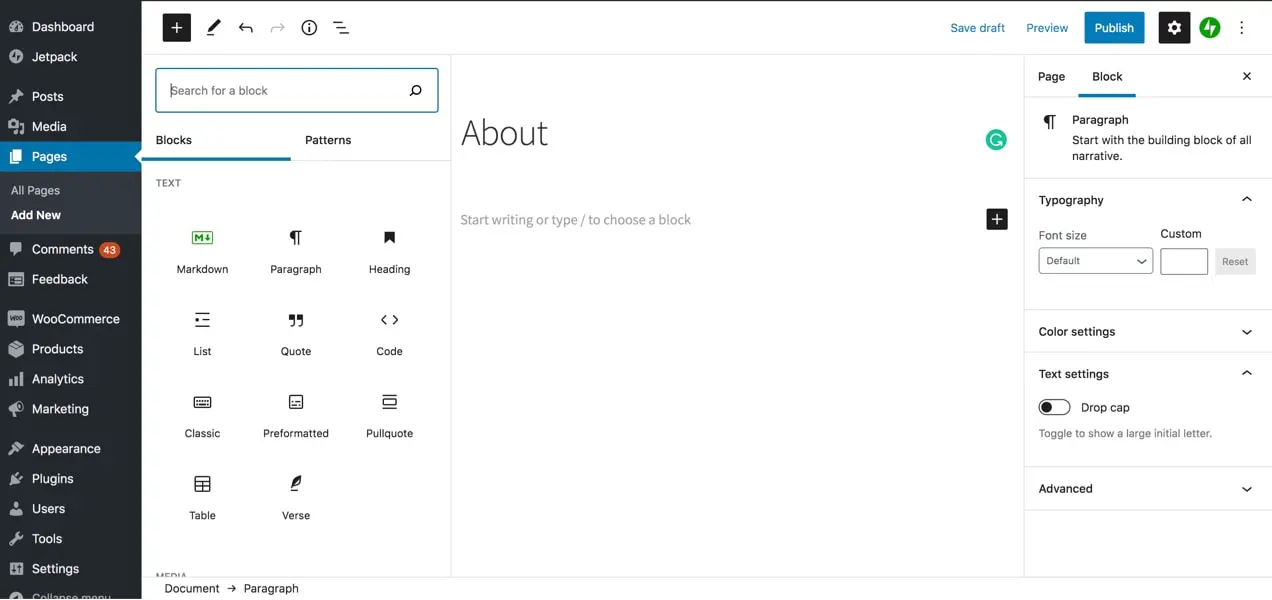This screenshot has width=1272, height=600.
Task: Open Comments with 43 pending
Action: pos(70,249)
